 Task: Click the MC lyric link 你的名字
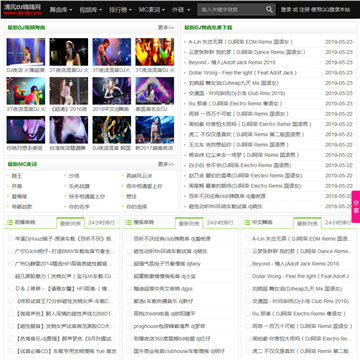click(79, 207)
